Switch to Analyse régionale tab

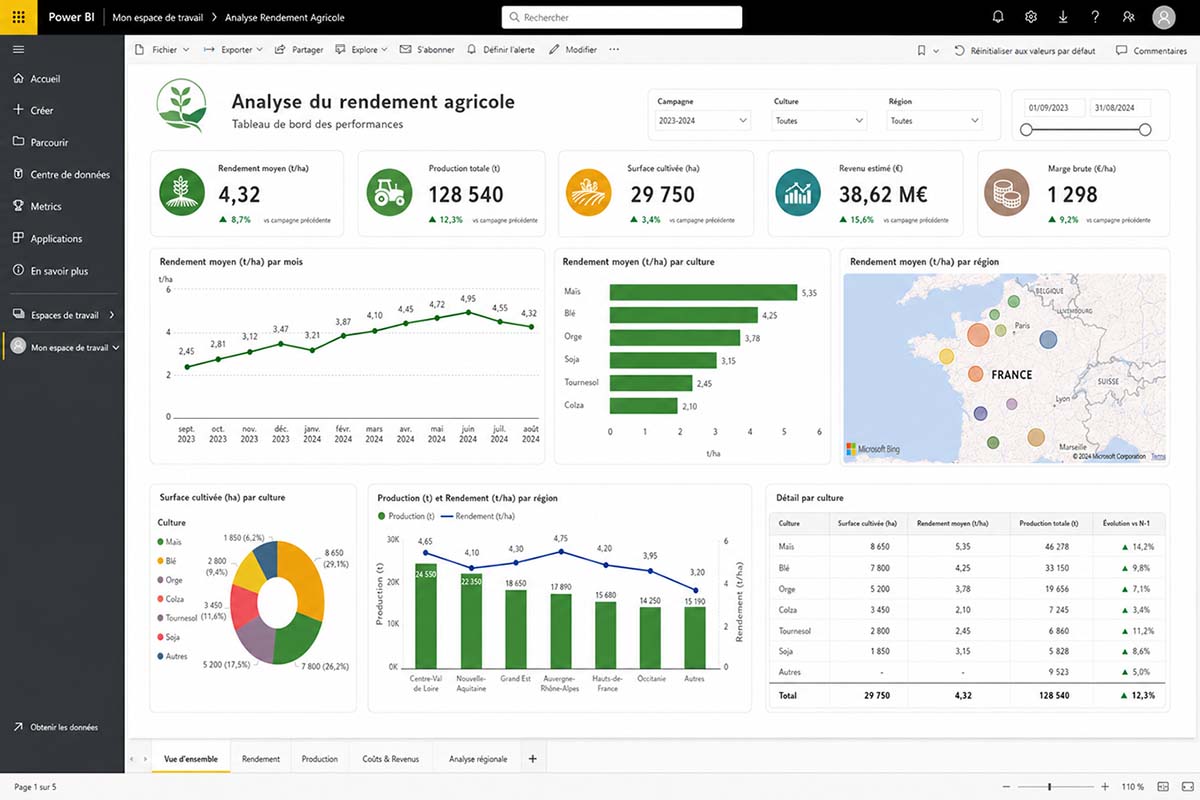click(478, 759)
